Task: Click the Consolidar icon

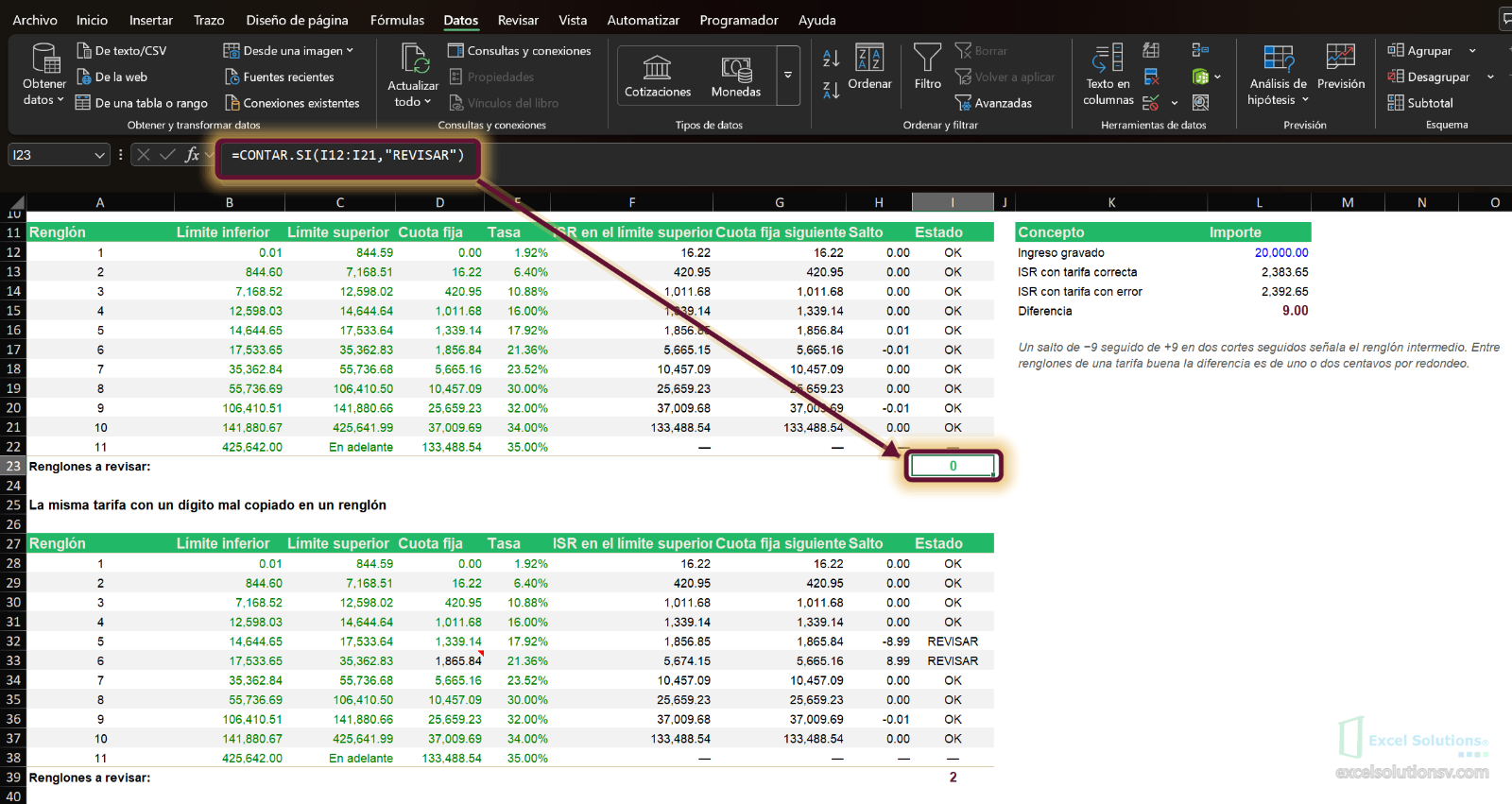Action: pos(1200,50)
